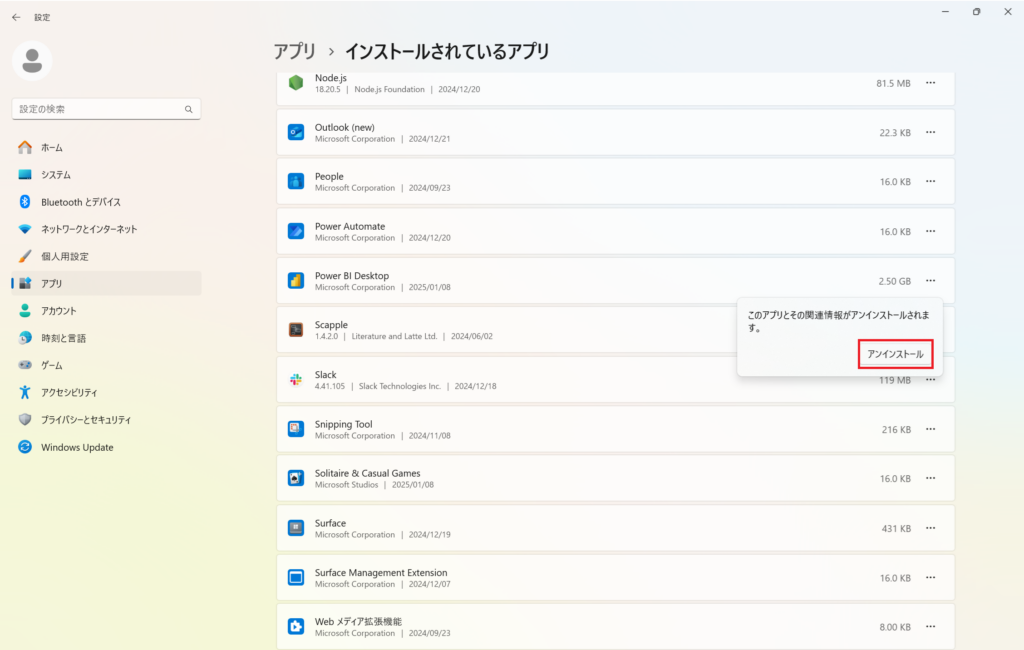Click the 431 KB size value
Screen dimensions: 1024x650
pyautogui.click(x=896, y=528)
